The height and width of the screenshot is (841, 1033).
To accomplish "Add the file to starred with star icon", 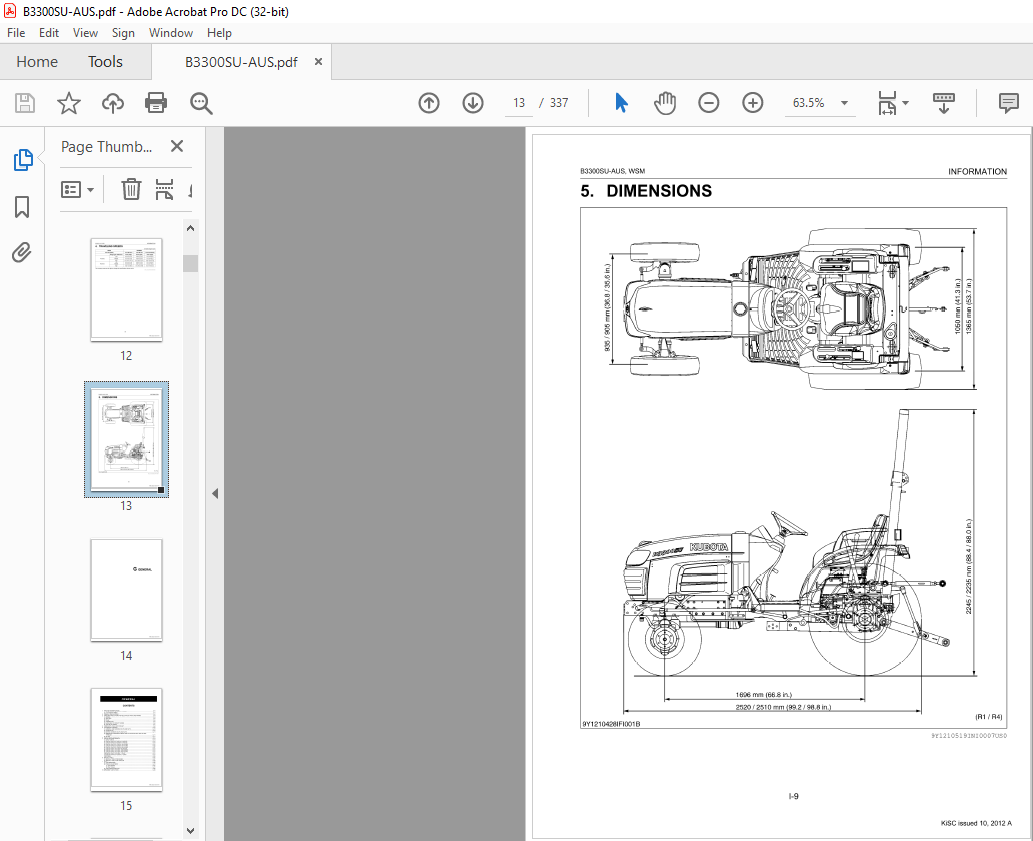I will 69,103.
